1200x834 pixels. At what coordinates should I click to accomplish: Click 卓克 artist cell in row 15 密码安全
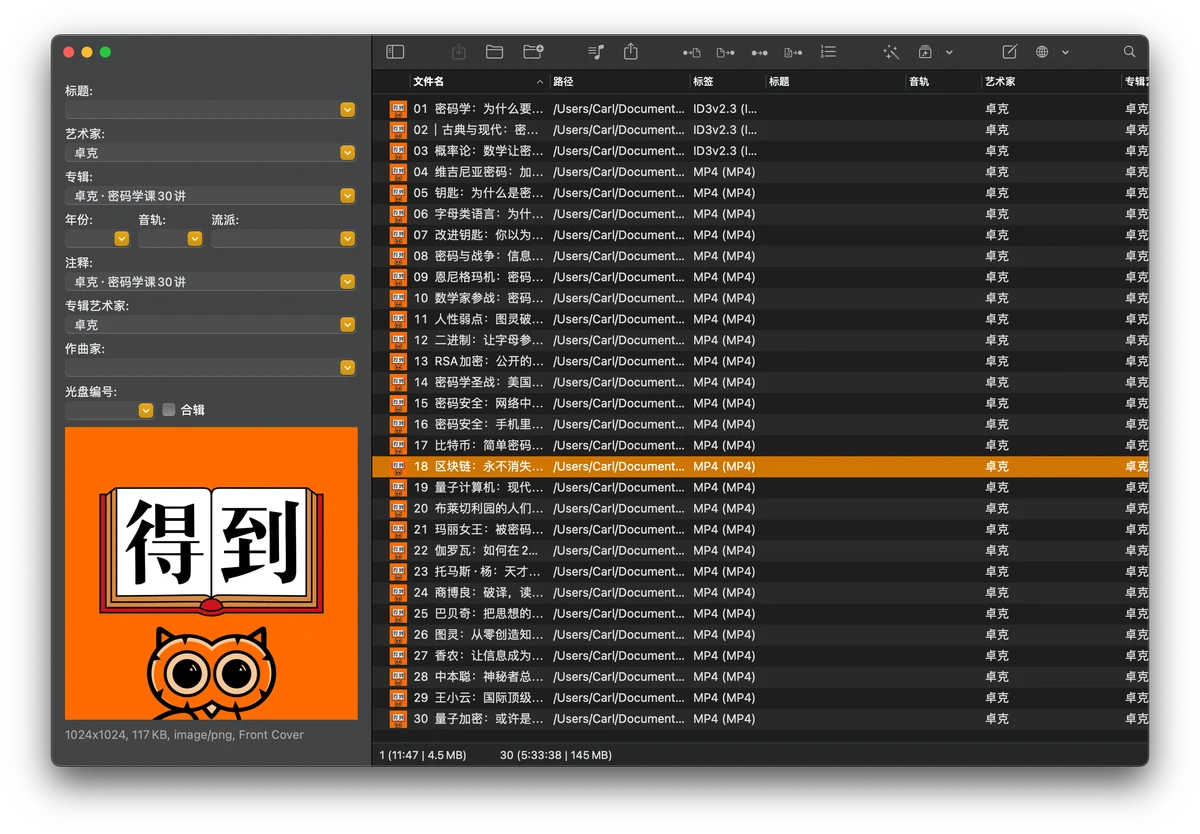coord(996,403)
